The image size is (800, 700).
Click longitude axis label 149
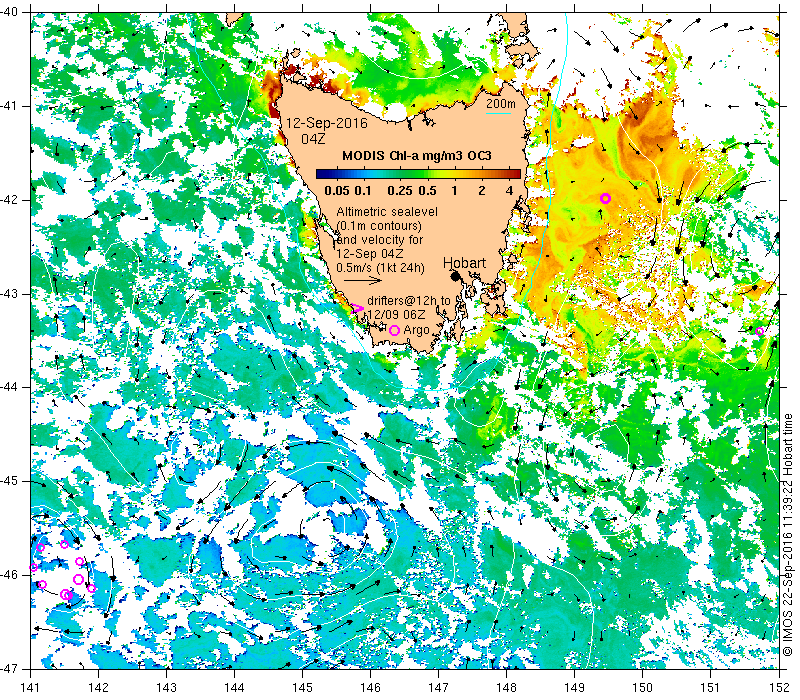[x=574, y=688]
